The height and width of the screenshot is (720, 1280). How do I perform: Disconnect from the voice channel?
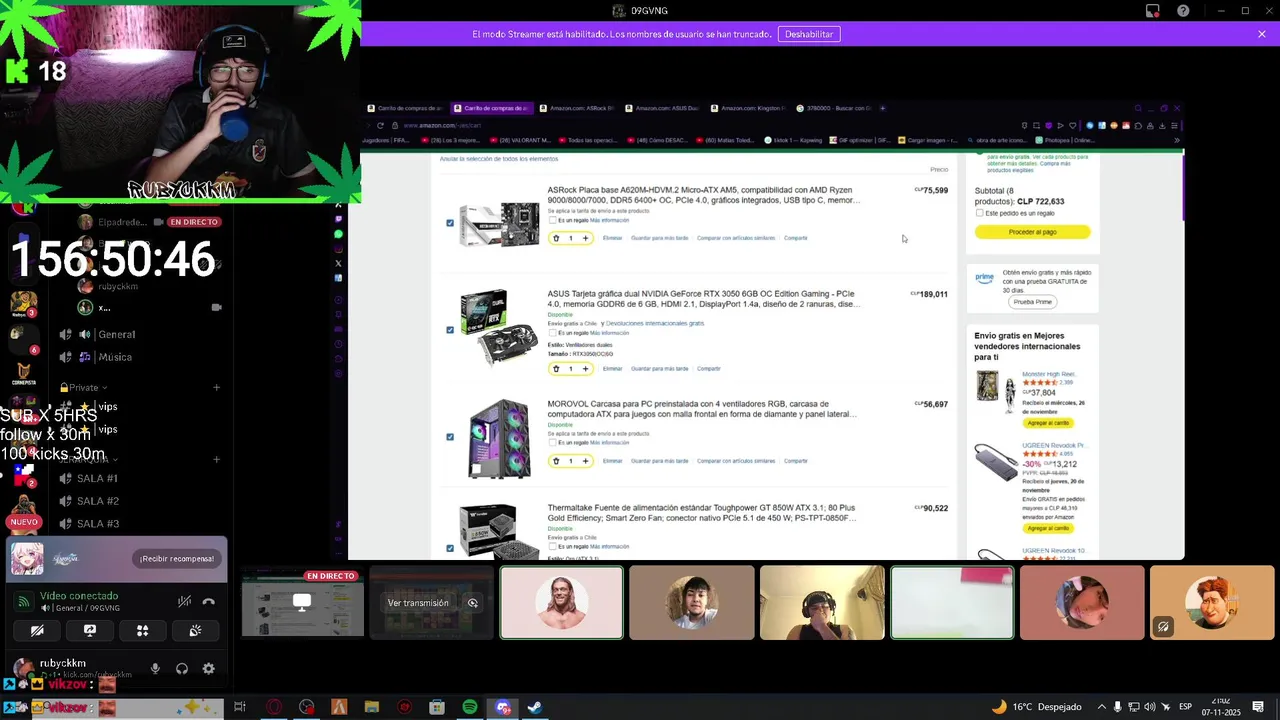coord(209,602)
